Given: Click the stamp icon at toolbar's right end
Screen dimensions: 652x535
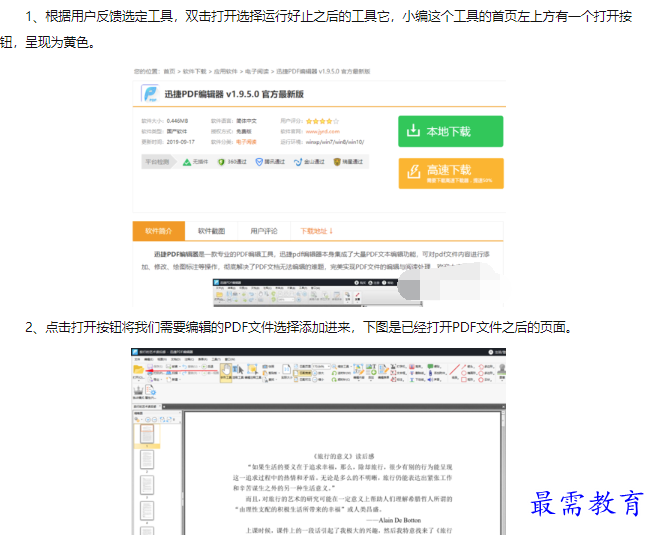Looking at the screenshot, I should pyautogui.click(x=501, y=369).
